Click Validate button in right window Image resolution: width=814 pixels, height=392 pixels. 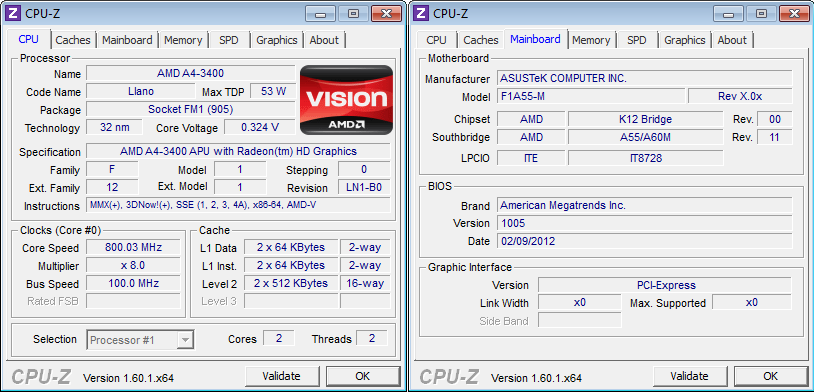pos(689,376)
